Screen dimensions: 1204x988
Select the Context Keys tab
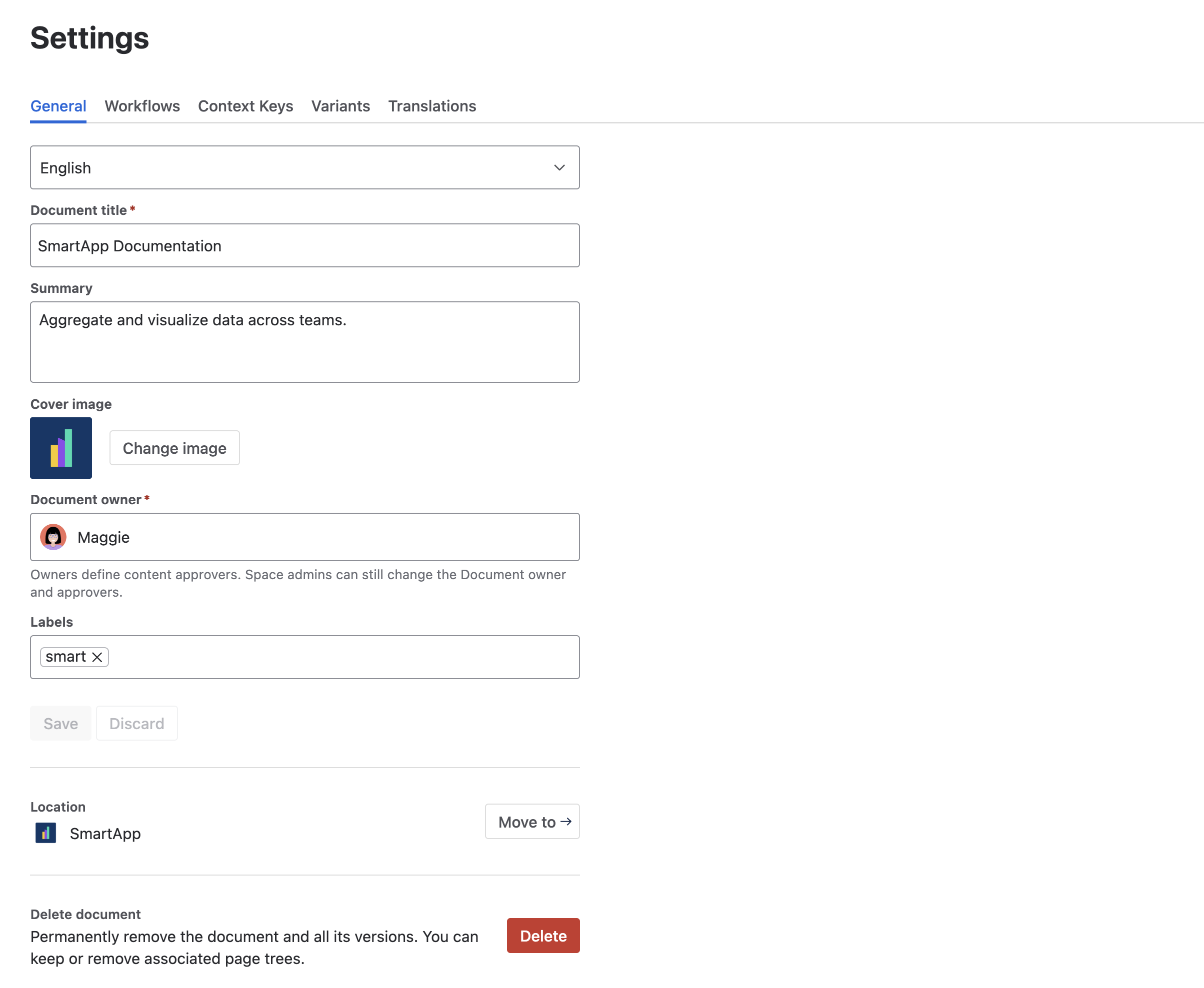click(245, 106)
